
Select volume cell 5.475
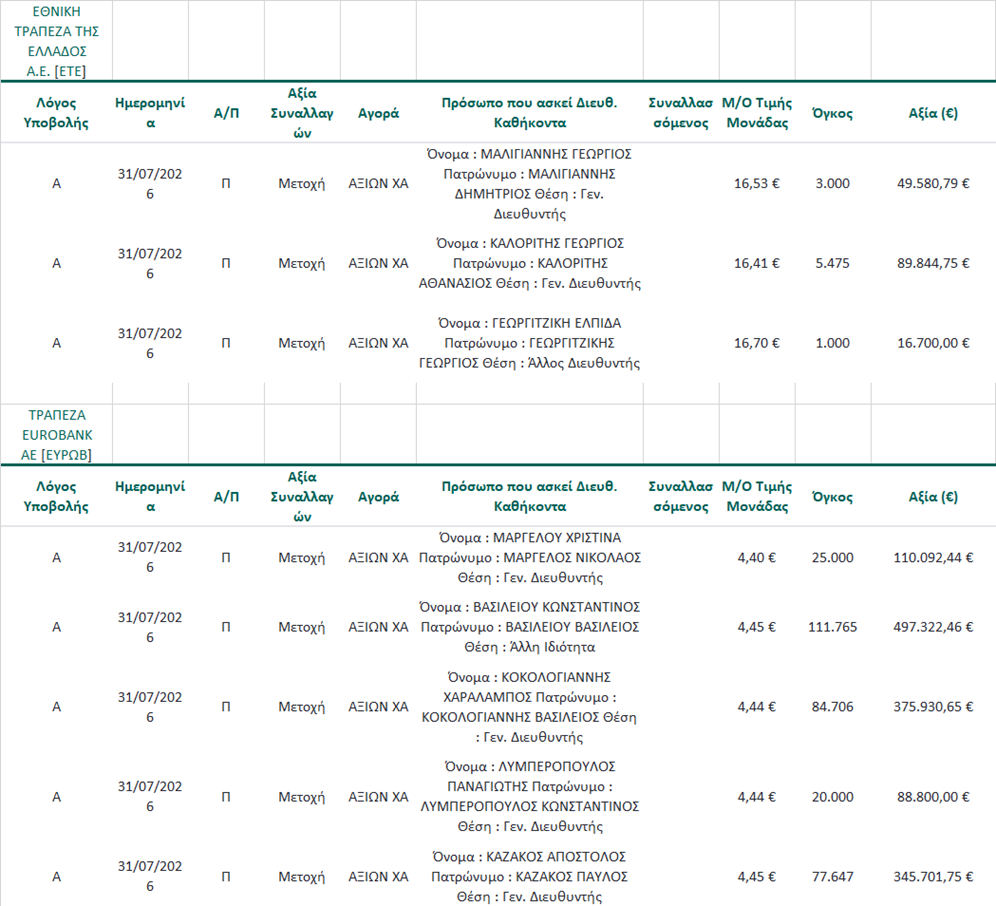tap(833, 263)
